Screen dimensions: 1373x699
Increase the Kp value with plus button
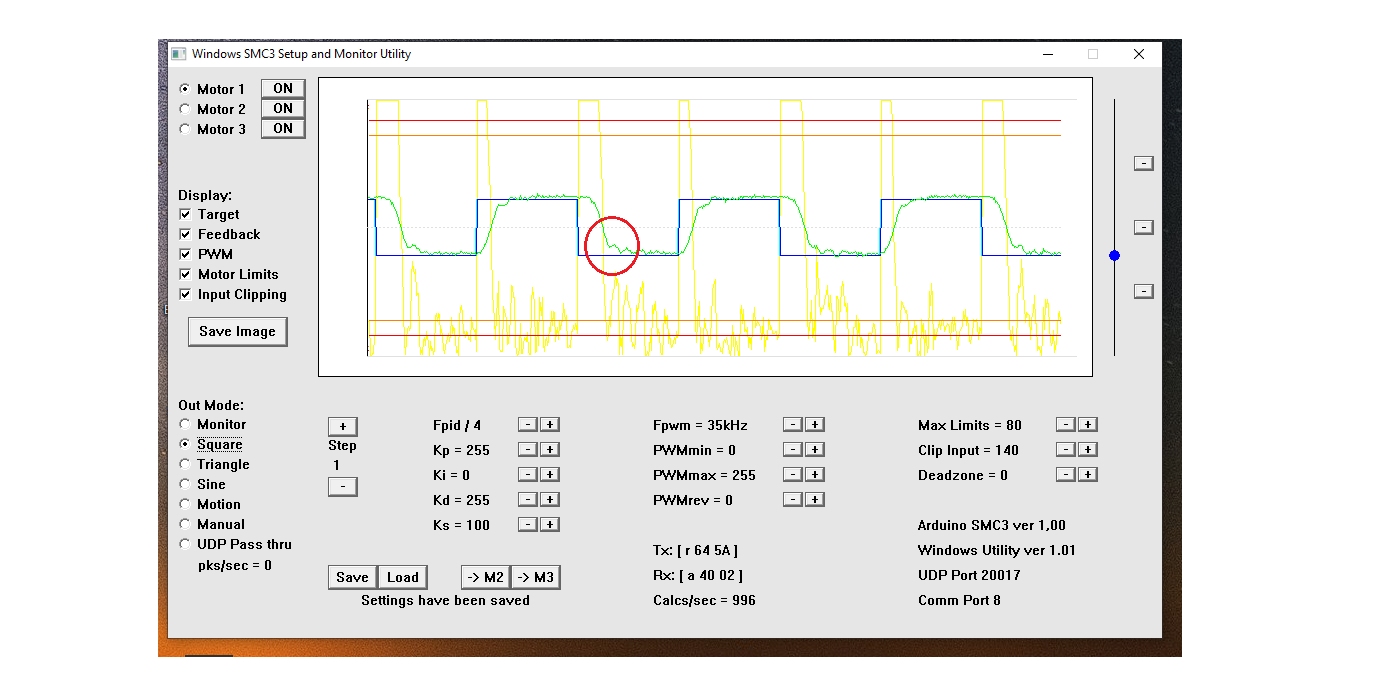coord(550,450)
